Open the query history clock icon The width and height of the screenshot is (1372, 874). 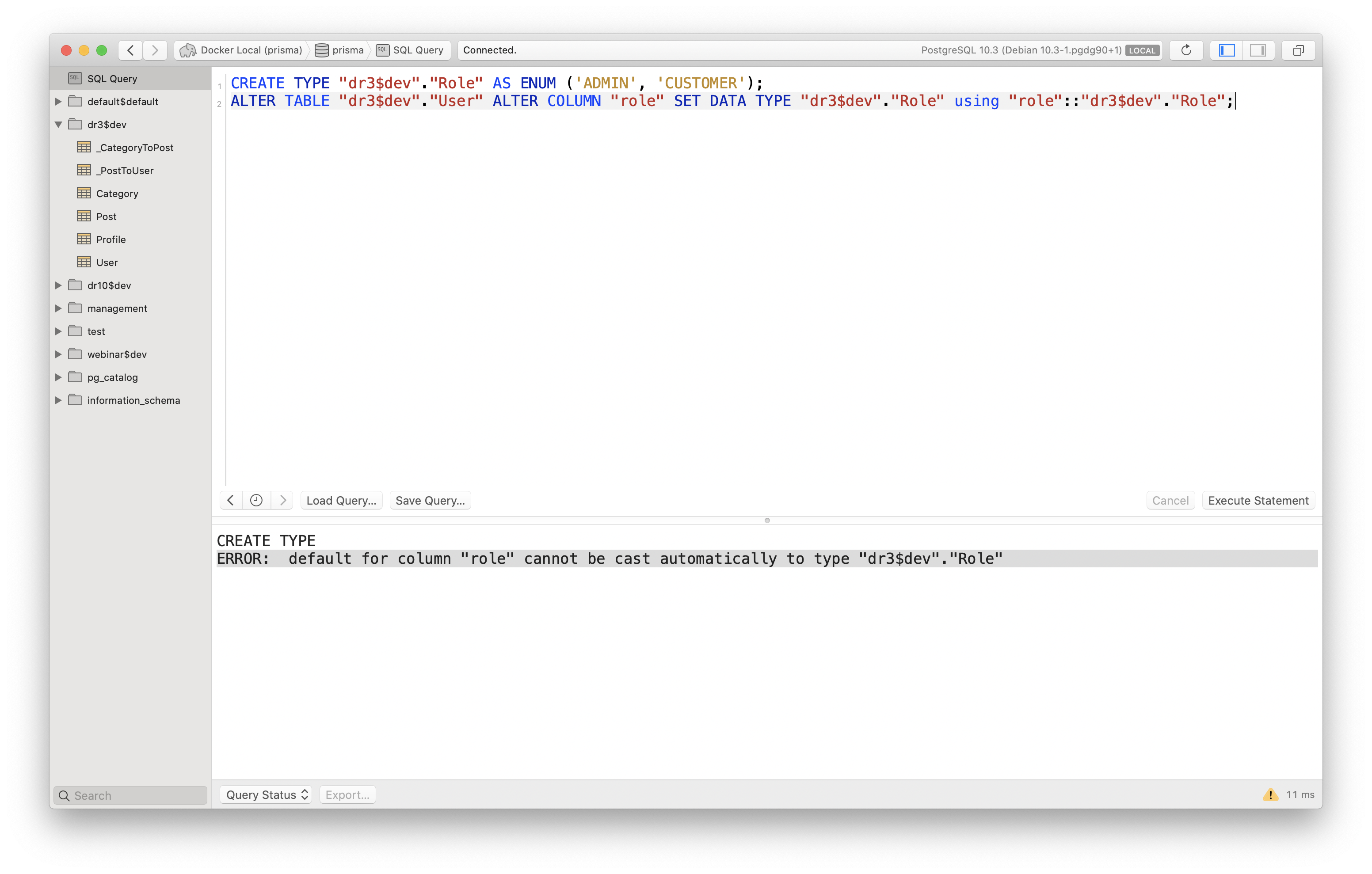[256, 500]
